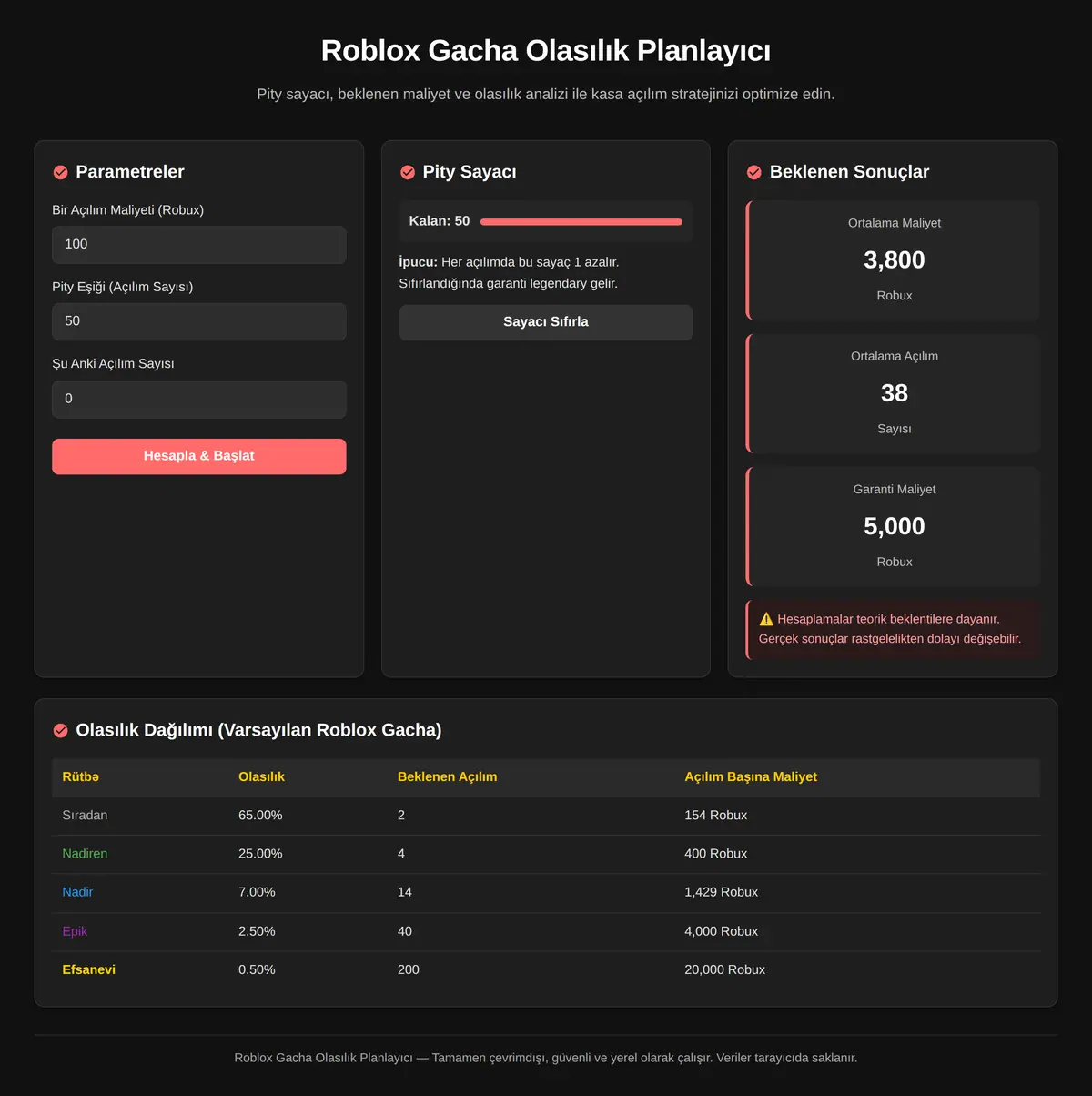Viewport: 1092px width, 1096px height.
Task: Click the 154 Robux cost cell
Action: pyautogui.click(x=716, y=816)
